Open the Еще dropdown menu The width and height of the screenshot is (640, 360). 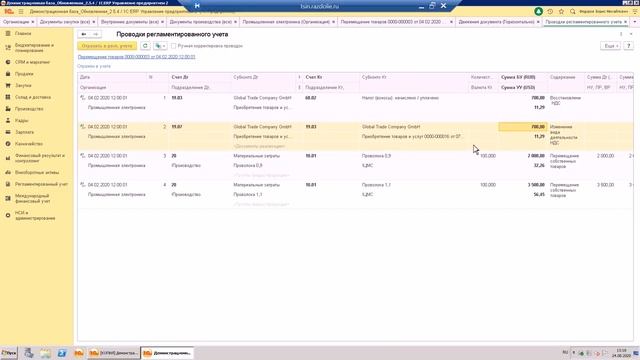[x=611, y=46]
